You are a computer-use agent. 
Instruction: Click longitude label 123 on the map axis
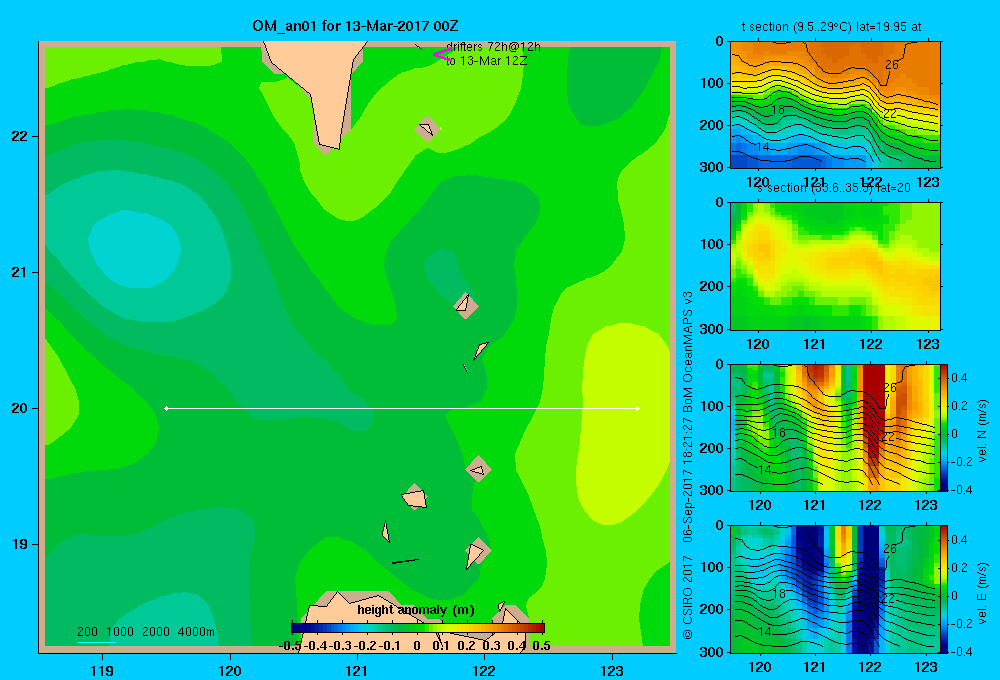(x=612, y=670)
